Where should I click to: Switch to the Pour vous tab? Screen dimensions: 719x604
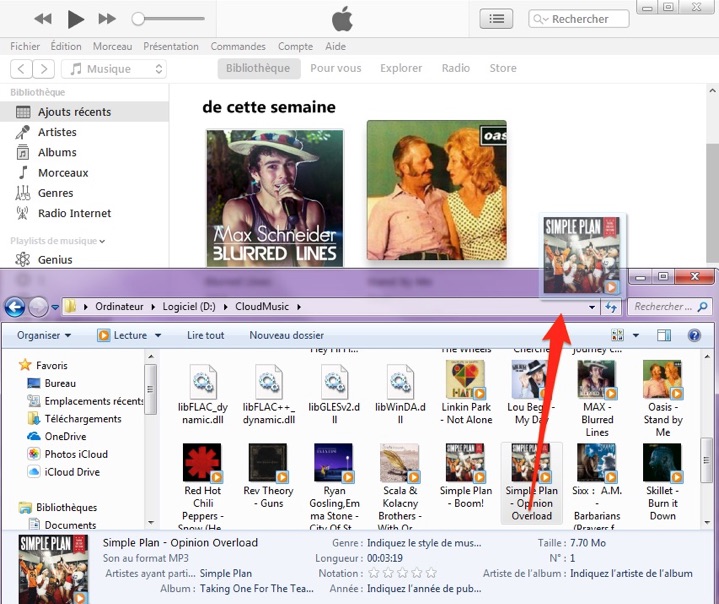(336, 68)
